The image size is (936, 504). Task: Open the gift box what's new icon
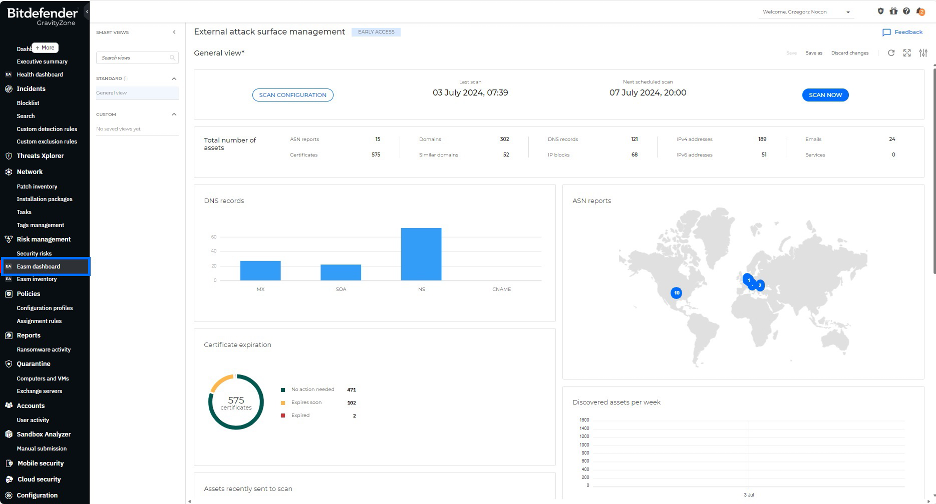[x=893, y=11]
